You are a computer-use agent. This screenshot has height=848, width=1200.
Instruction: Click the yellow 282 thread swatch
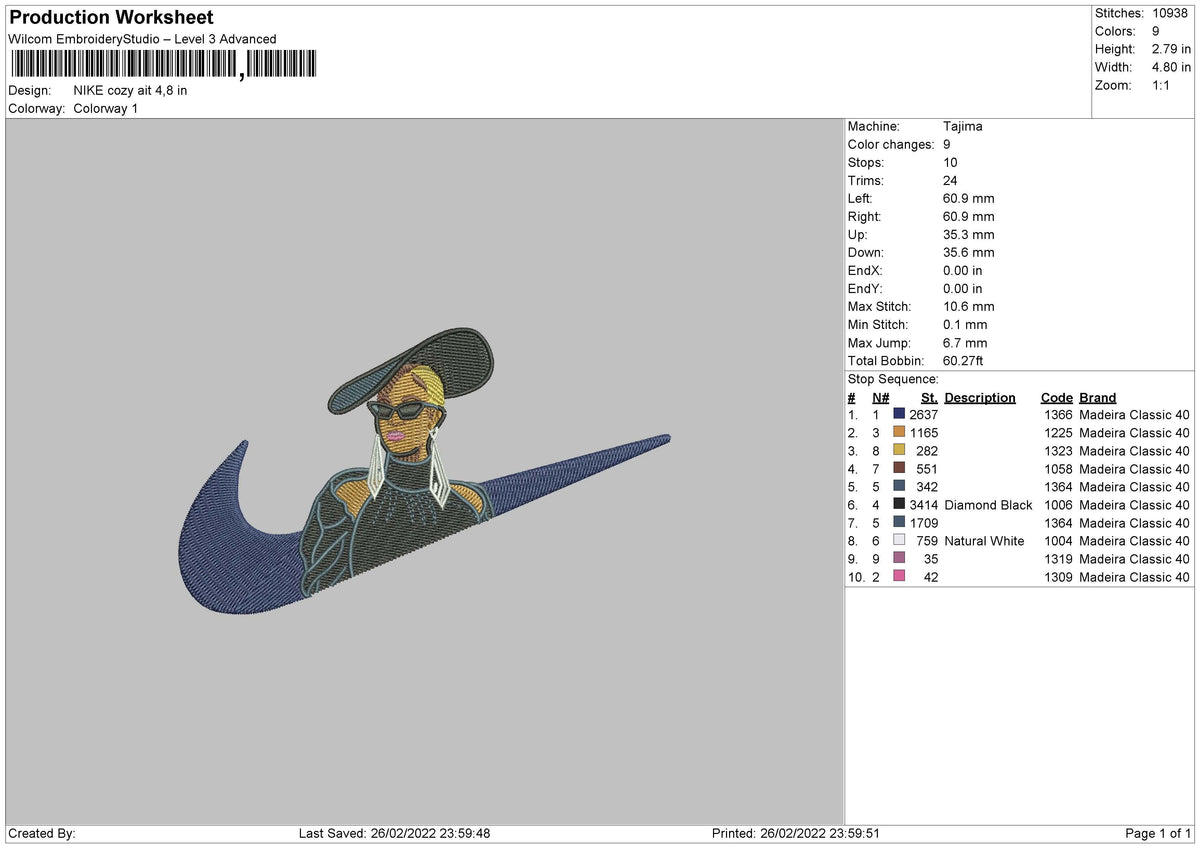899,451
